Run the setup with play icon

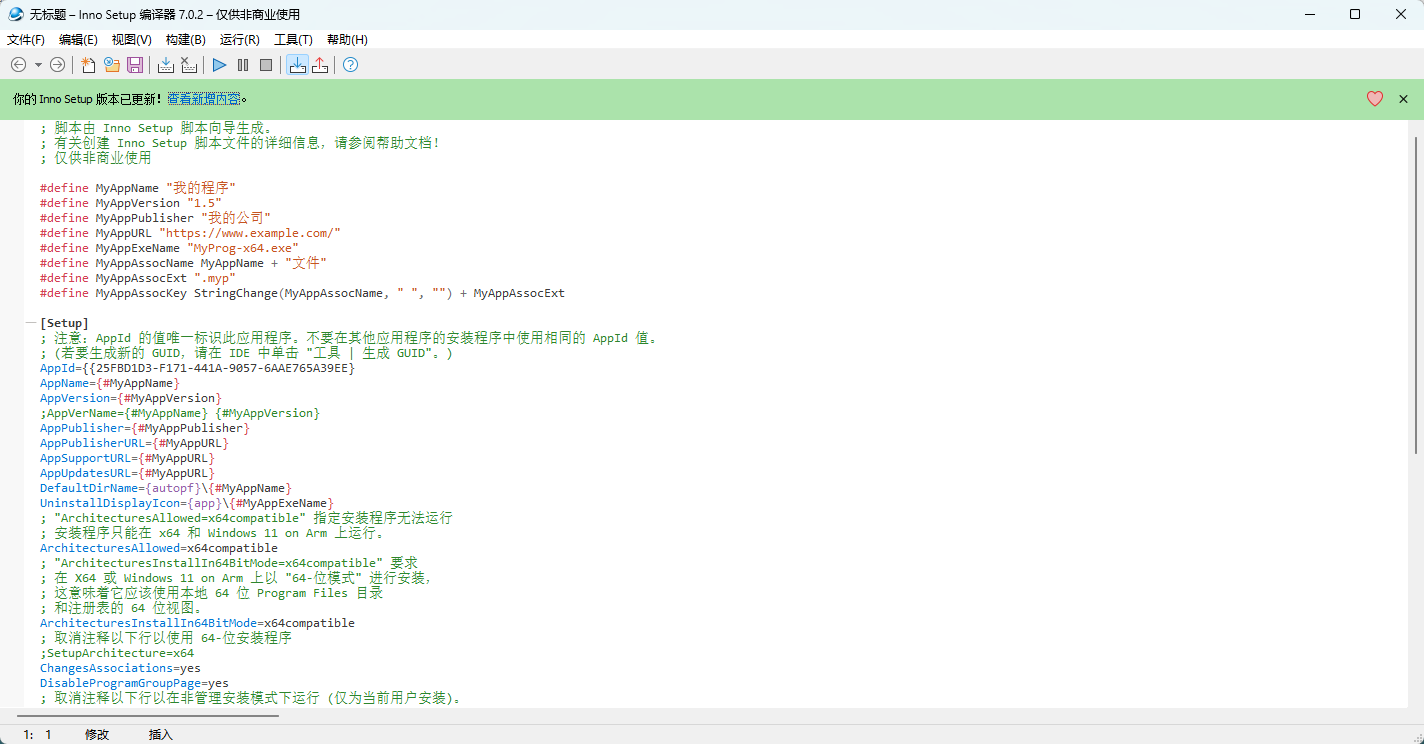pyautogui.click(x=220, y=65)
